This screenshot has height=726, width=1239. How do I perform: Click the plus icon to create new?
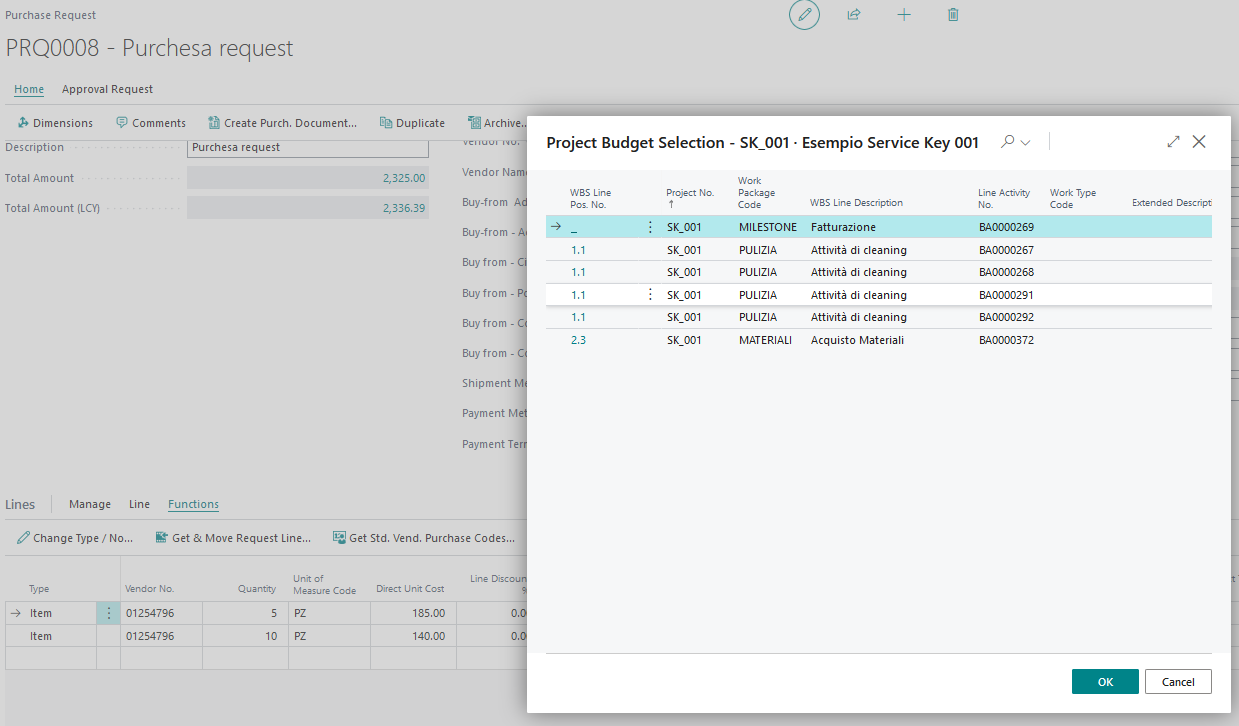coord(904,15)
